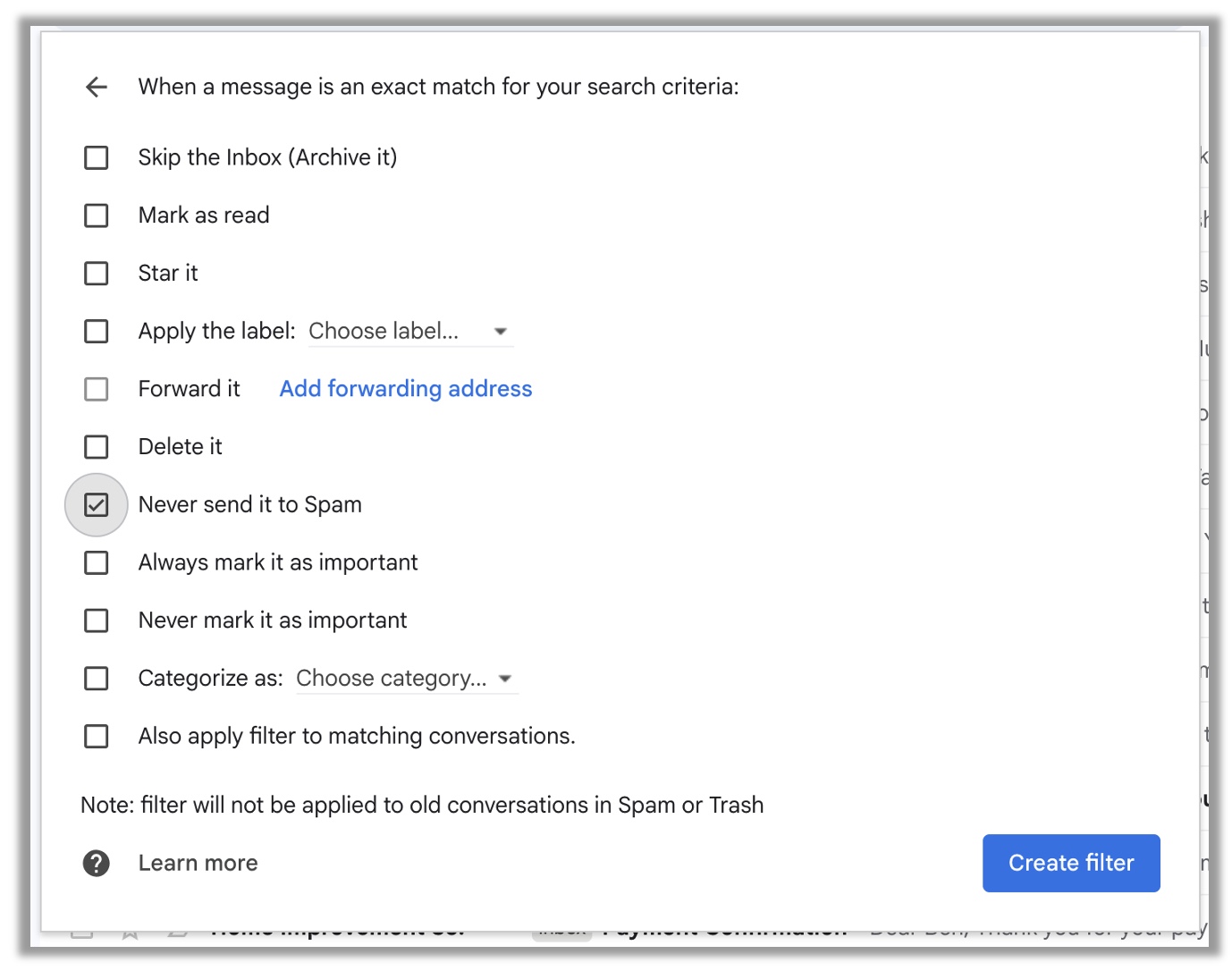1232x971 pixels.
Task: Tick the Star it checkbox
Action: pyautogui.click(x=97, y=274)
